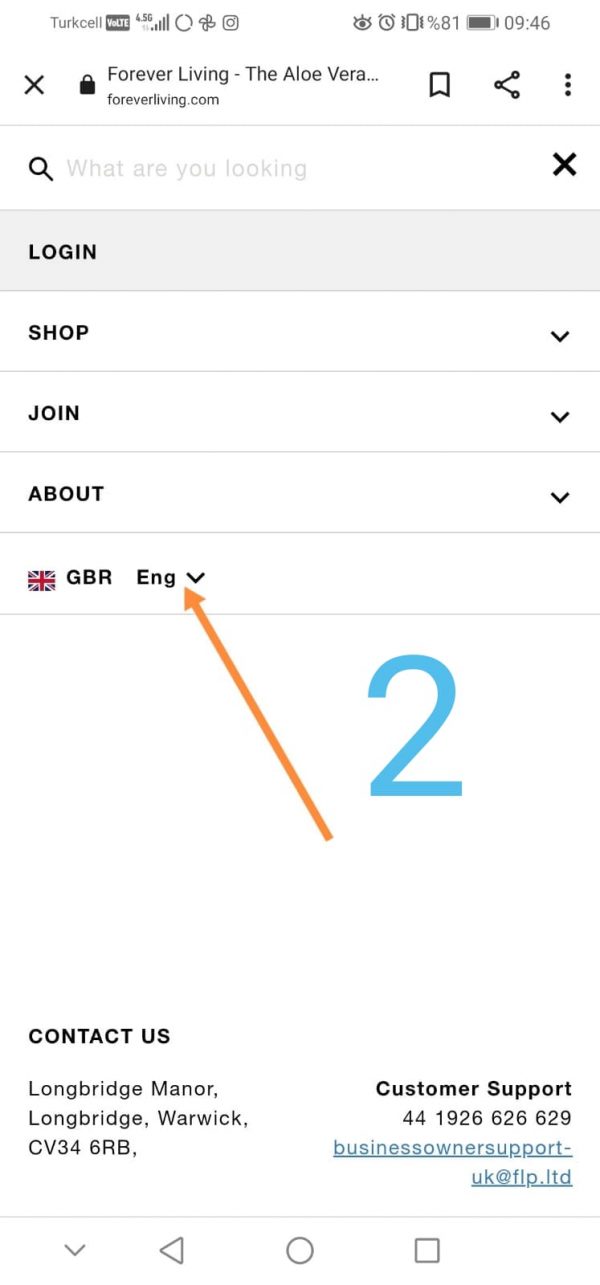Tap the businessownersupport-uk@flp.ltd email link

(452, 1162)
